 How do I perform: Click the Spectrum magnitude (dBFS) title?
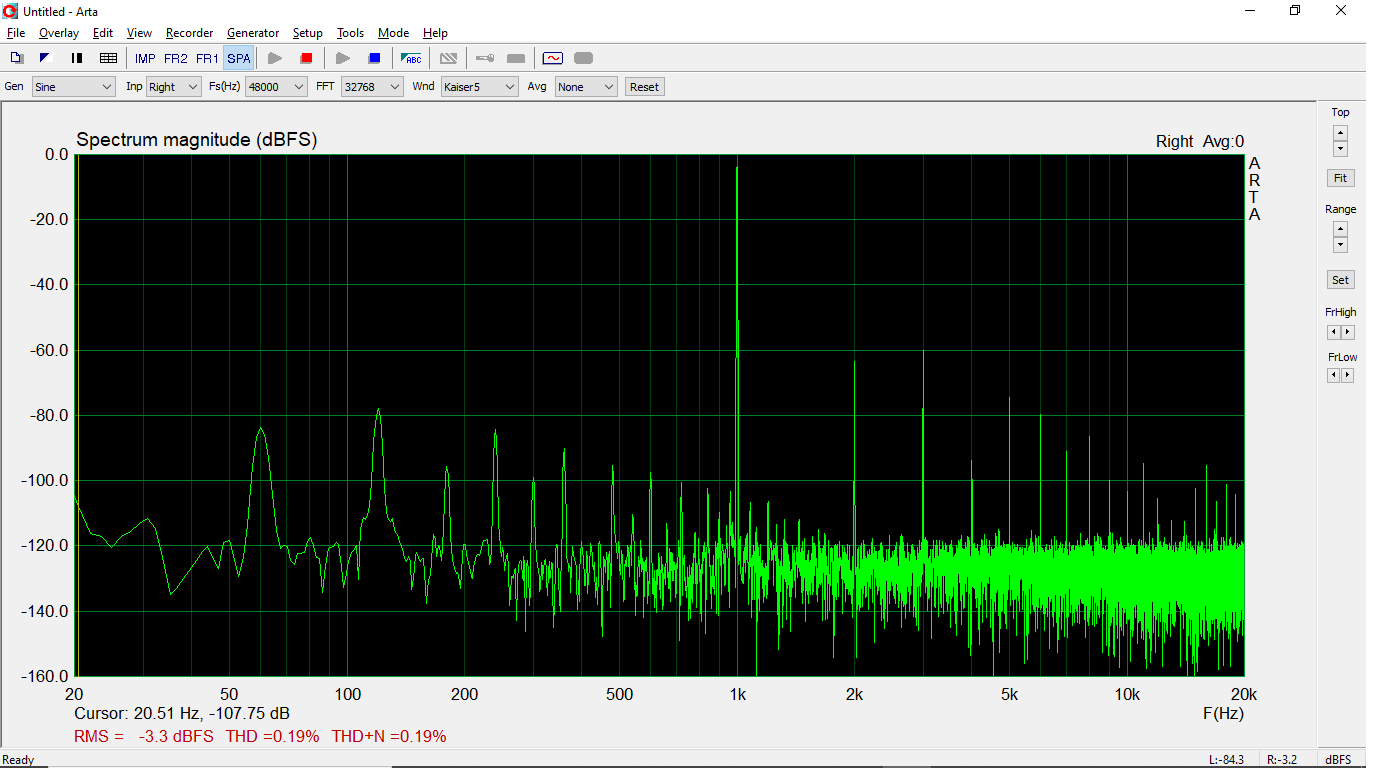click(x=197, y=140)
